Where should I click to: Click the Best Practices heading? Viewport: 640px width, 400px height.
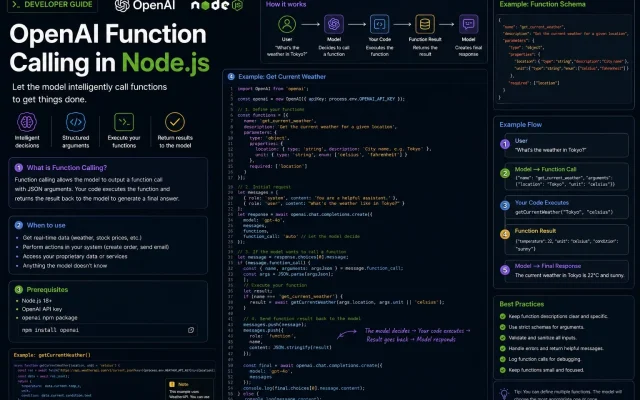522,304
